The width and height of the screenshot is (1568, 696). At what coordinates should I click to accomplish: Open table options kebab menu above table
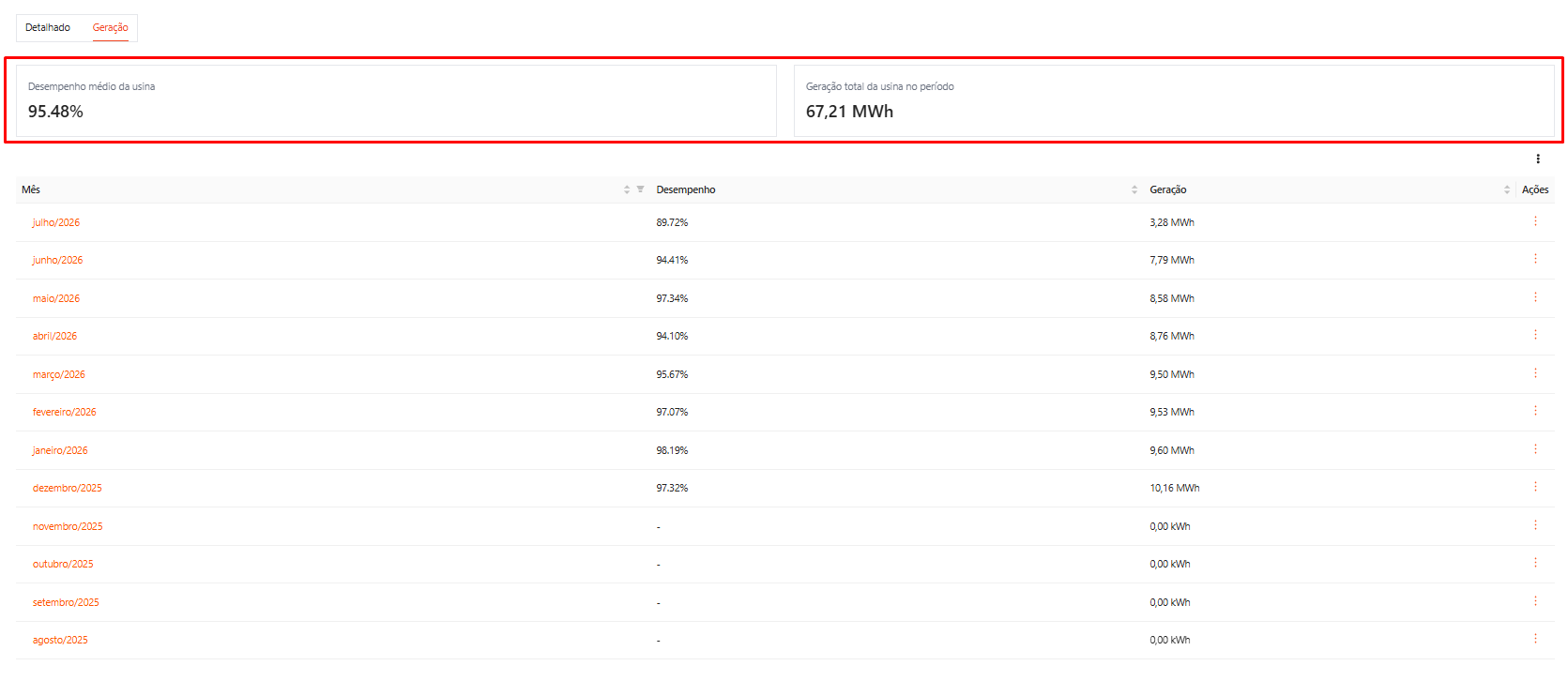tap(1538, 159)
